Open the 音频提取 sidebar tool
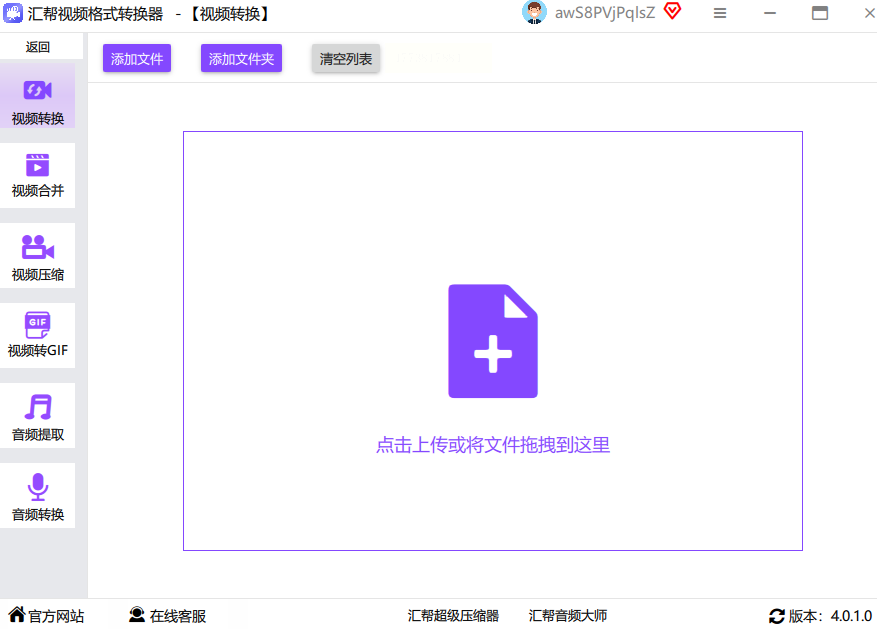The width and height of the screenshot is (877, 629). click(x=37, y=415)
